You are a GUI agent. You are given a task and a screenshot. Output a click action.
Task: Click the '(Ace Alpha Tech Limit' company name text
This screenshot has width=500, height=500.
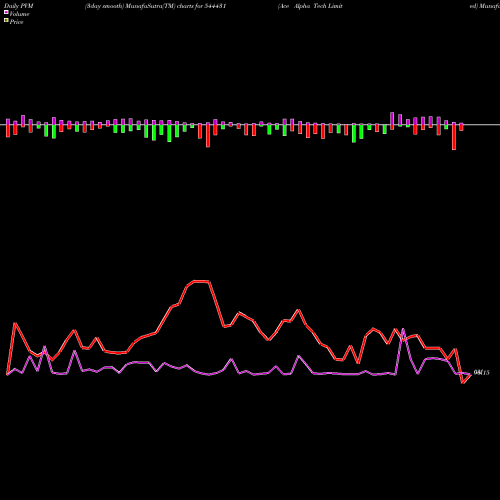point(310,6)
